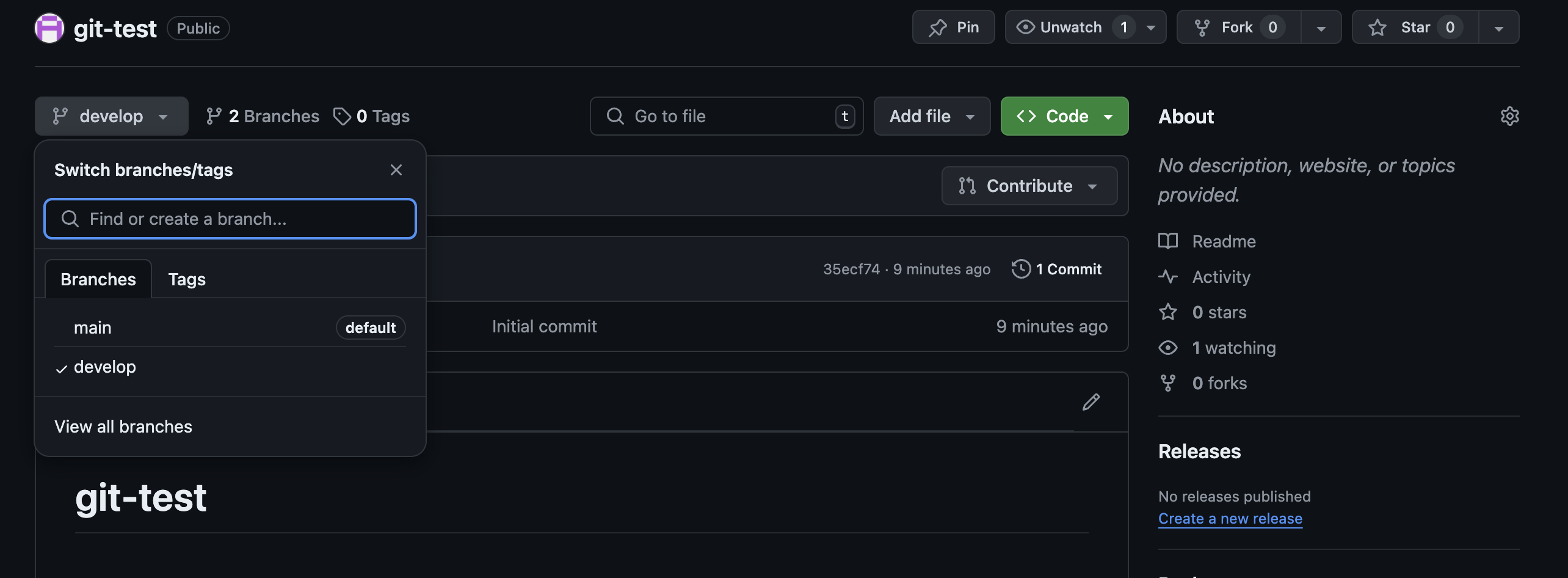Open About settings gear icon
Screen dimensions: 1568x578
[x=1510, y=116]
